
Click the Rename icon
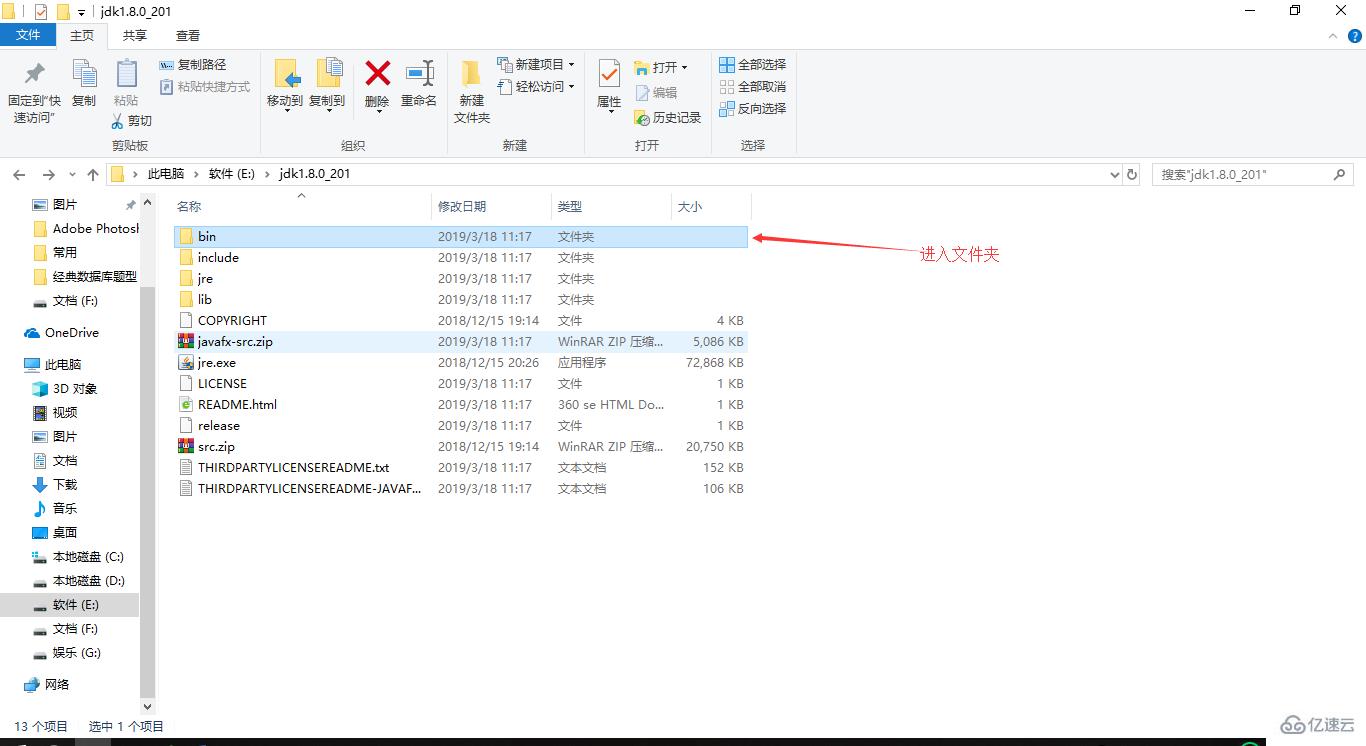[419, 73]
